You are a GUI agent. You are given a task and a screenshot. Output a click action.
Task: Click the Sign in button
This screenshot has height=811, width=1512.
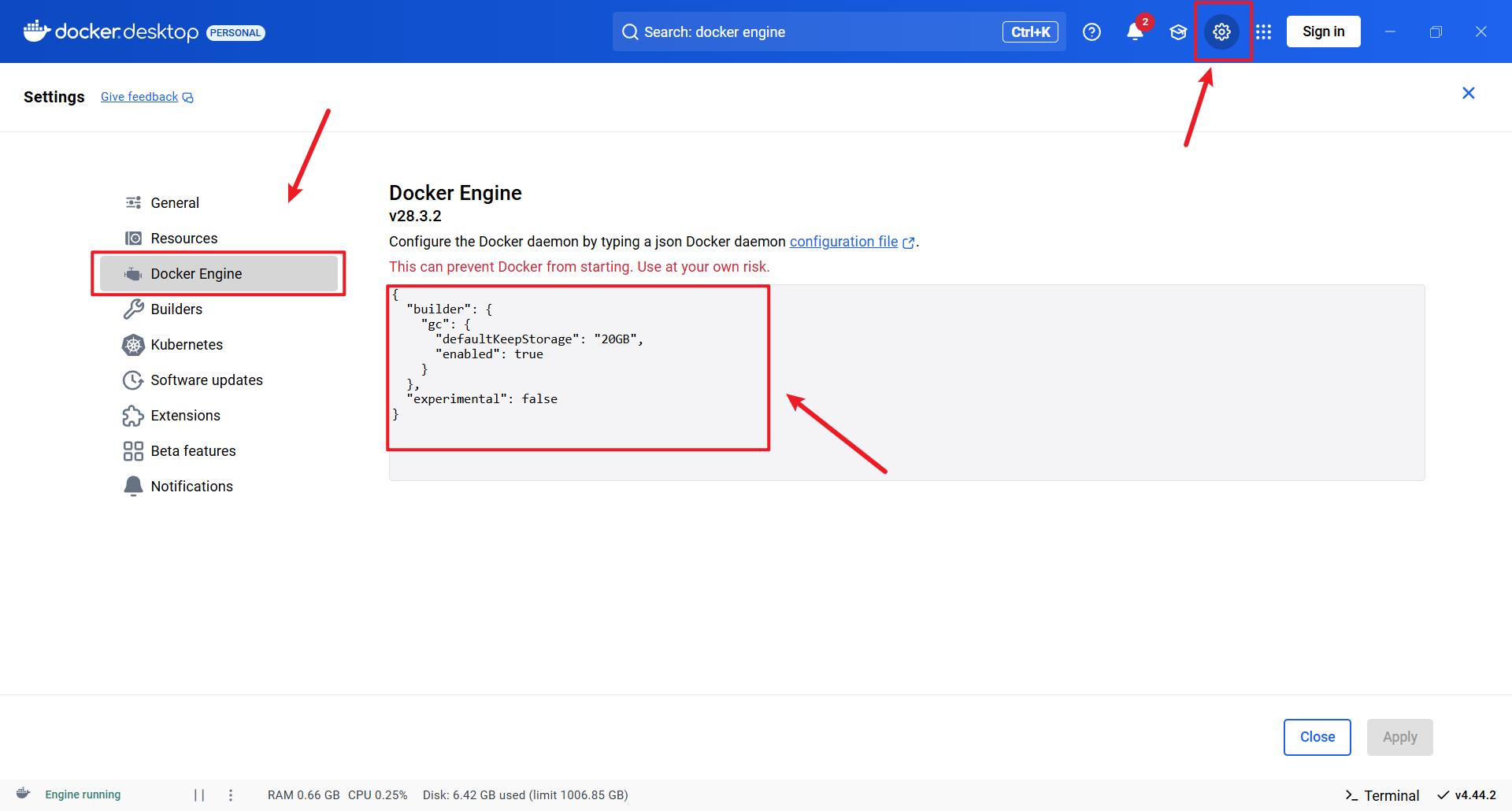tap(1324, 31)
